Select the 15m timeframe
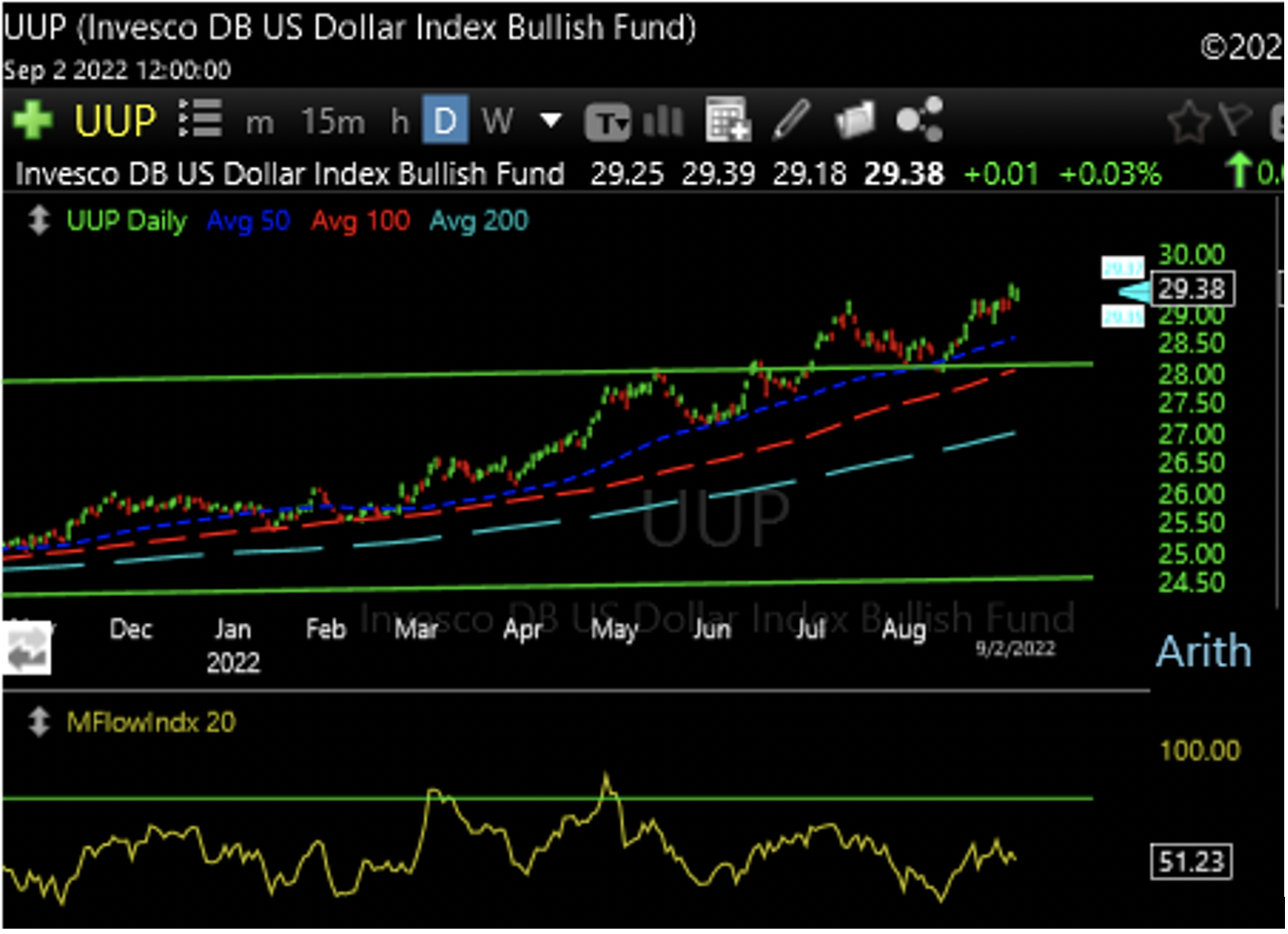The width and height of the screenshot is (1288, 934). (x=333, y=121)
